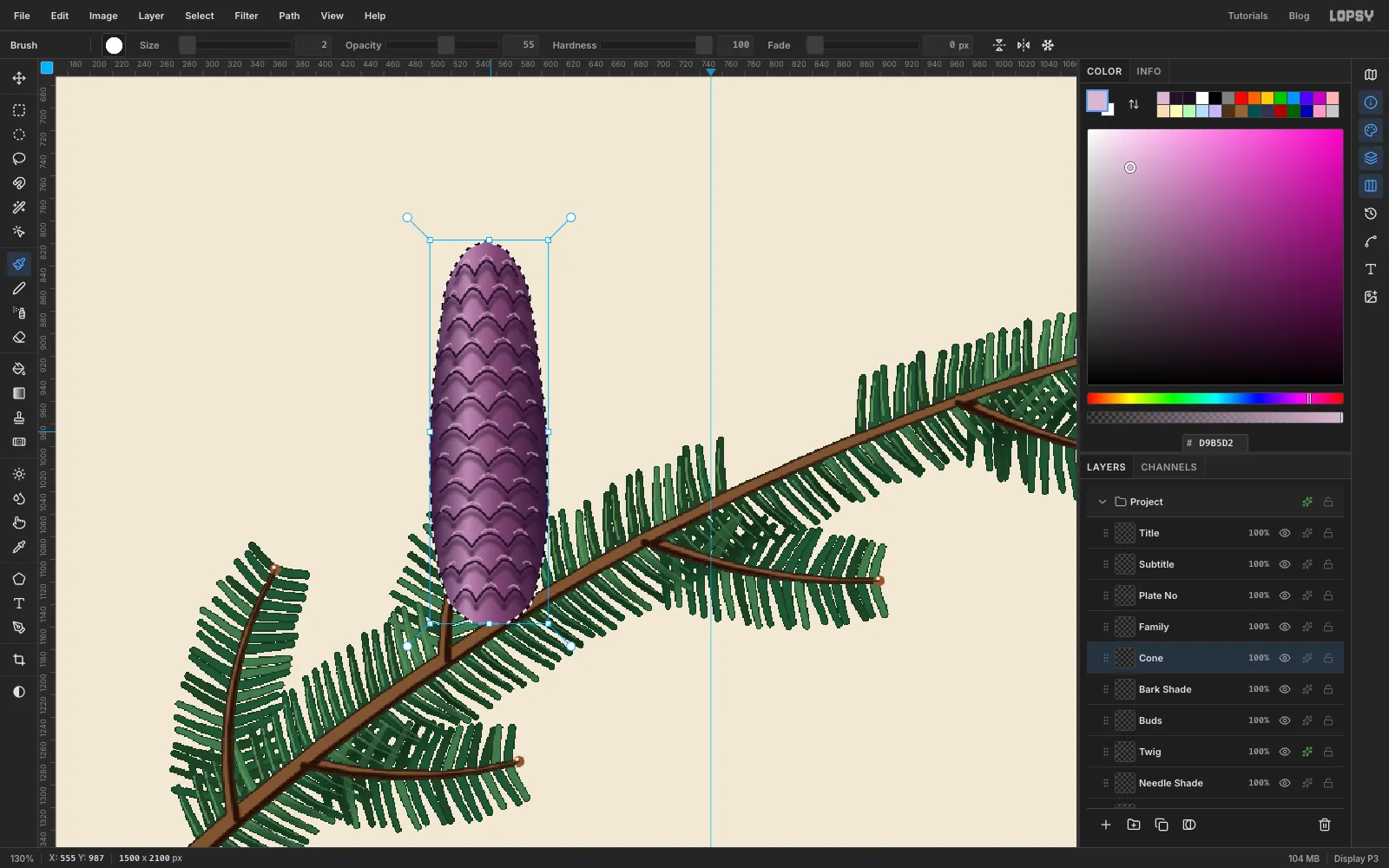
Task: Choose the Crop tool
Action: click(x=19, y=660)
